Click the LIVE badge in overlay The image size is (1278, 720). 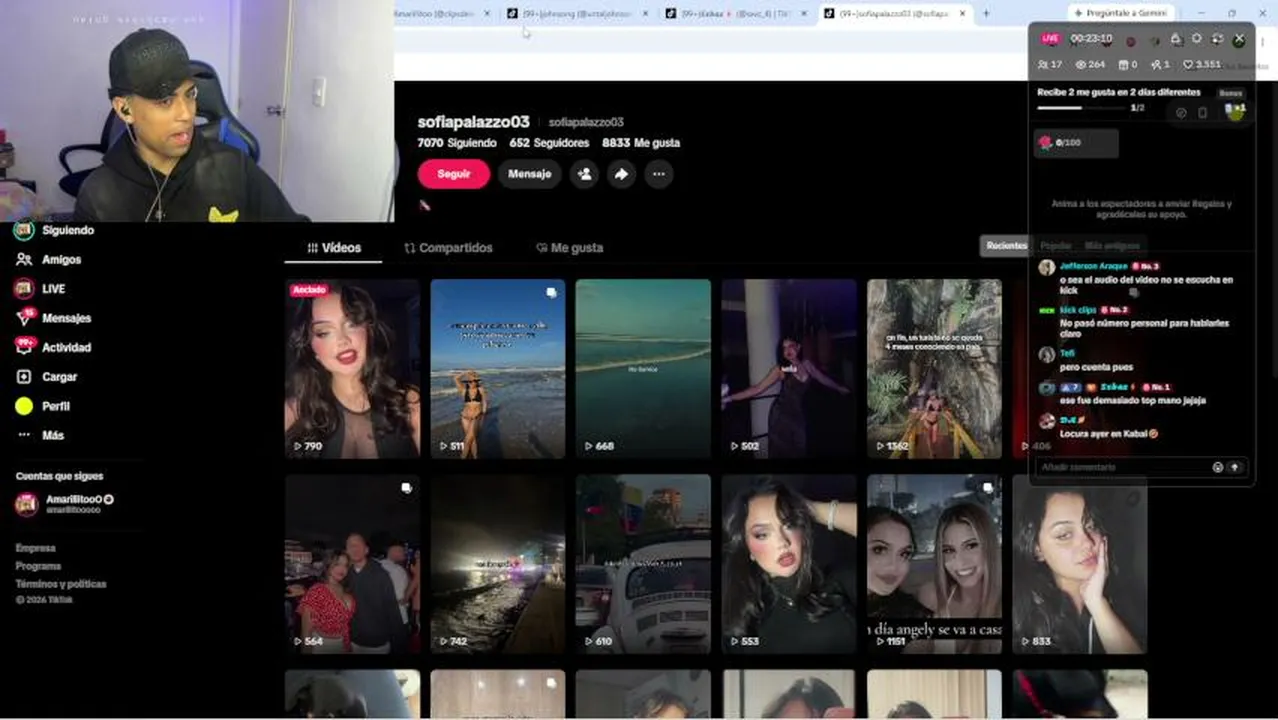1050,38
